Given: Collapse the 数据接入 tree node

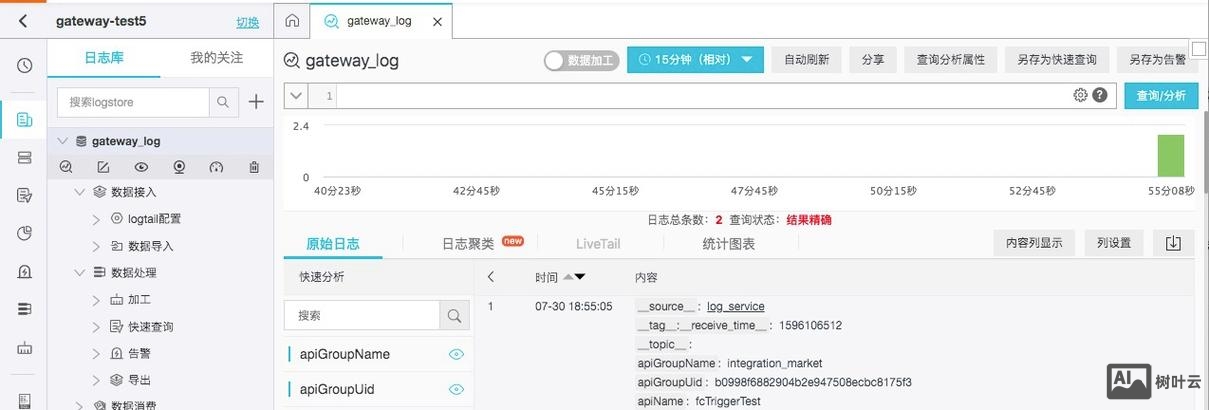Looking at the screenshot, I should 81,191.
